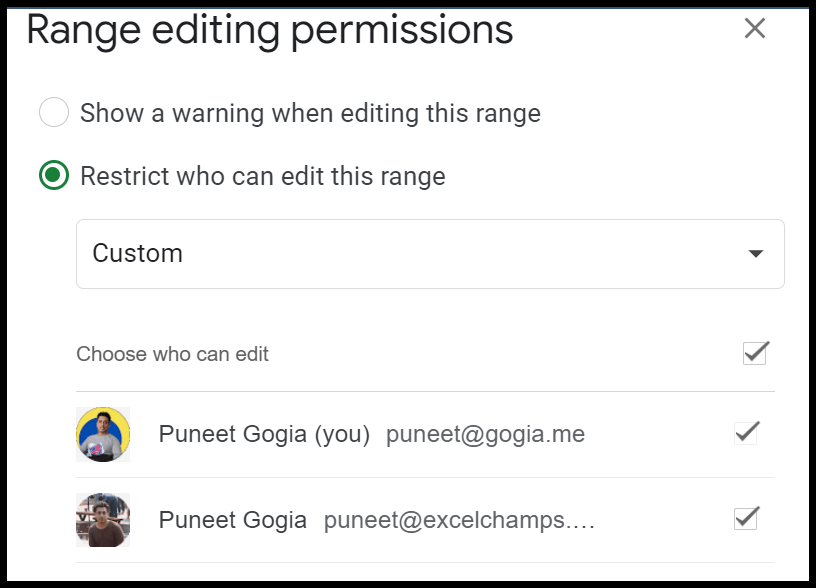This screenshot has width=816, height=588.
Task: Toggle checkbox for puneet@gogia.me
Action: point(746,433)
